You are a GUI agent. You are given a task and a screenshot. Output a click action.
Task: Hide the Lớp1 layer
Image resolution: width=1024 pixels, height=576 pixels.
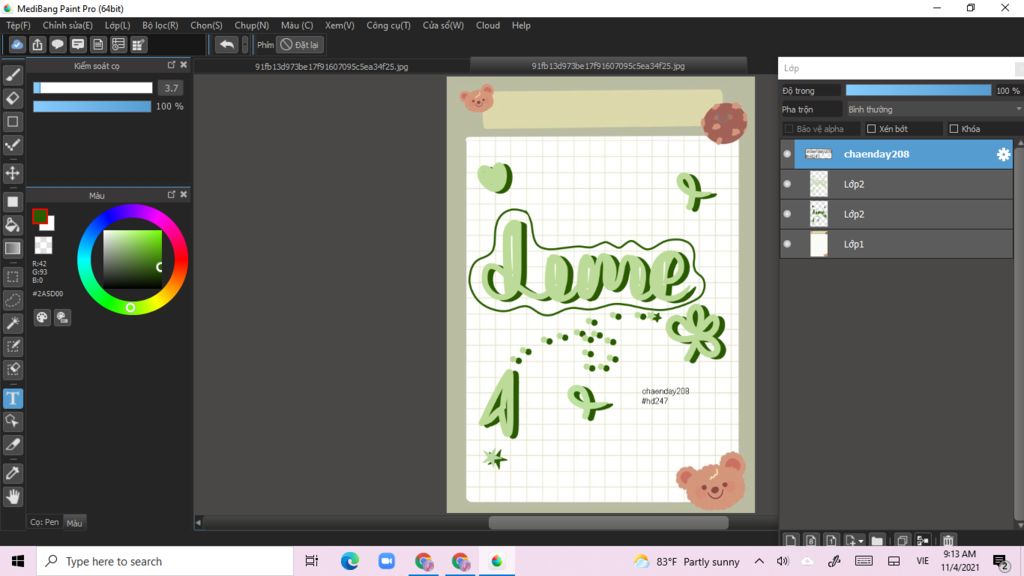click(x=787, y=244)
